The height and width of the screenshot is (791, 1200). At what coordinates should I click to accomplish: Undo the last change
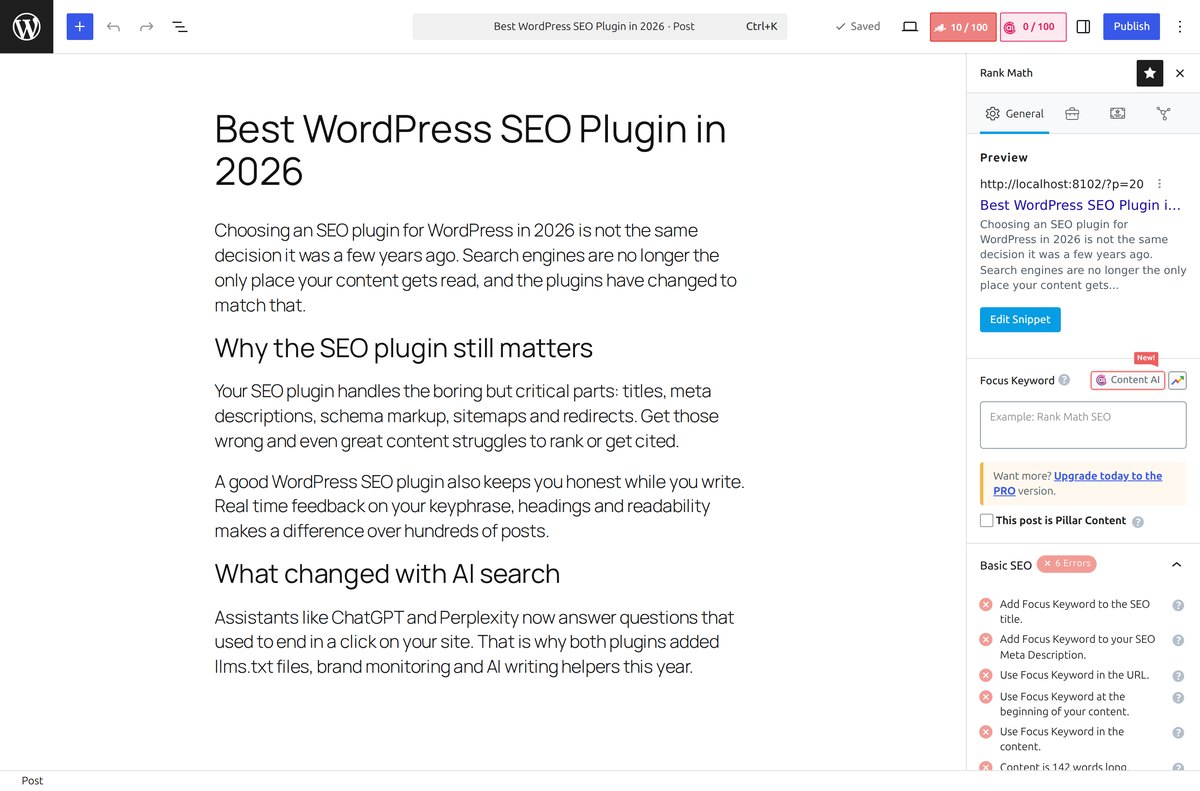pyautogui.click(x=113, y=27)
